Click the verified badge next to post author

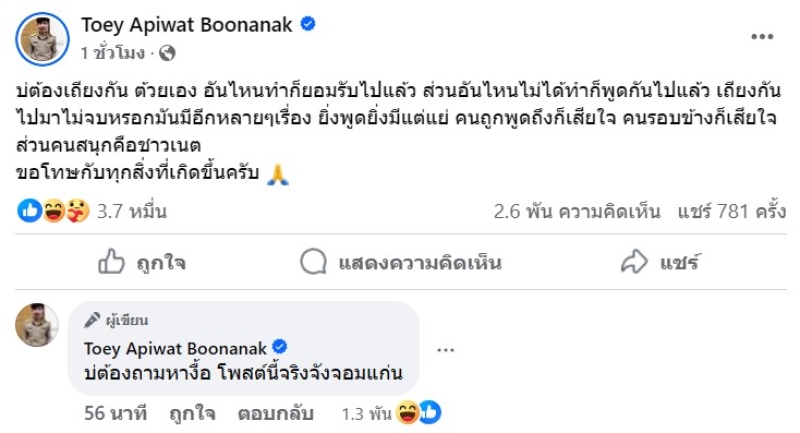point(309,24)
